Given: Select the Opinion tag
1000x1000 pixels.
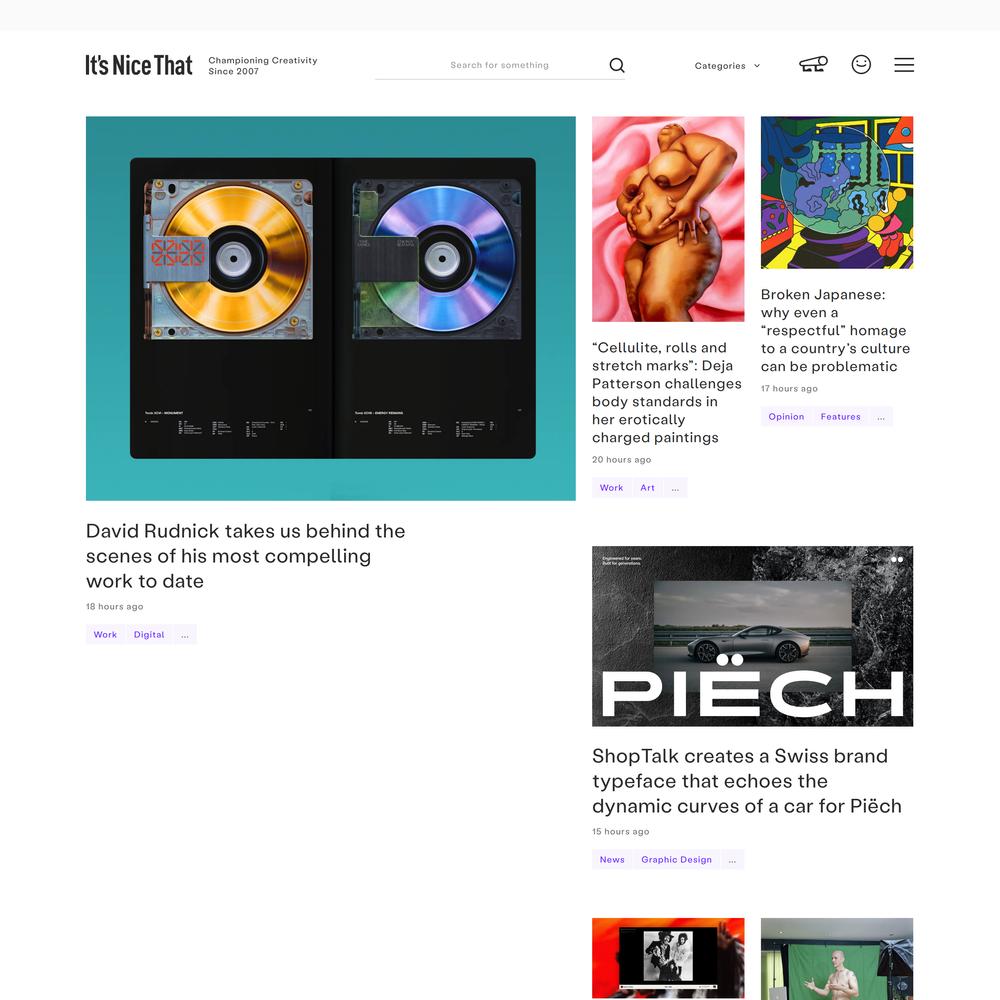Looking at the screenshot, I should 786,417.
